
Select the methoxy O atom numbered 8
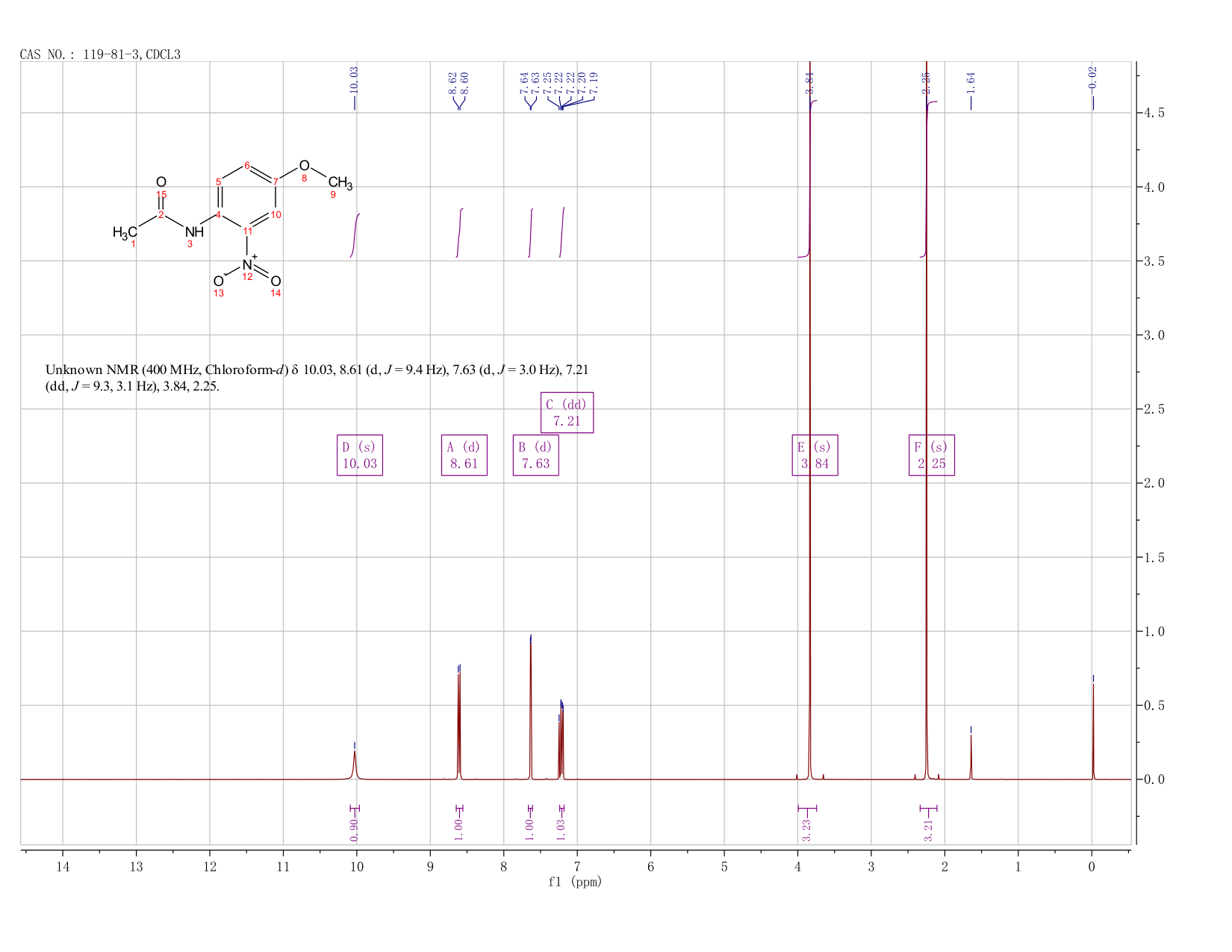(304, 166)
